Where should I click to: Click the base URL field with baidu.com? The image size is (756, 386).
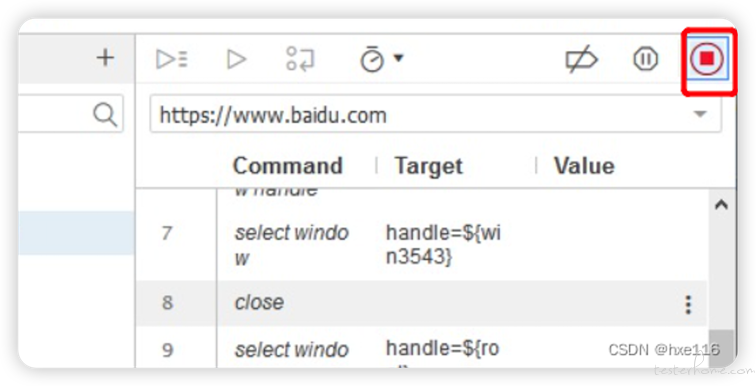coord(435,114)
